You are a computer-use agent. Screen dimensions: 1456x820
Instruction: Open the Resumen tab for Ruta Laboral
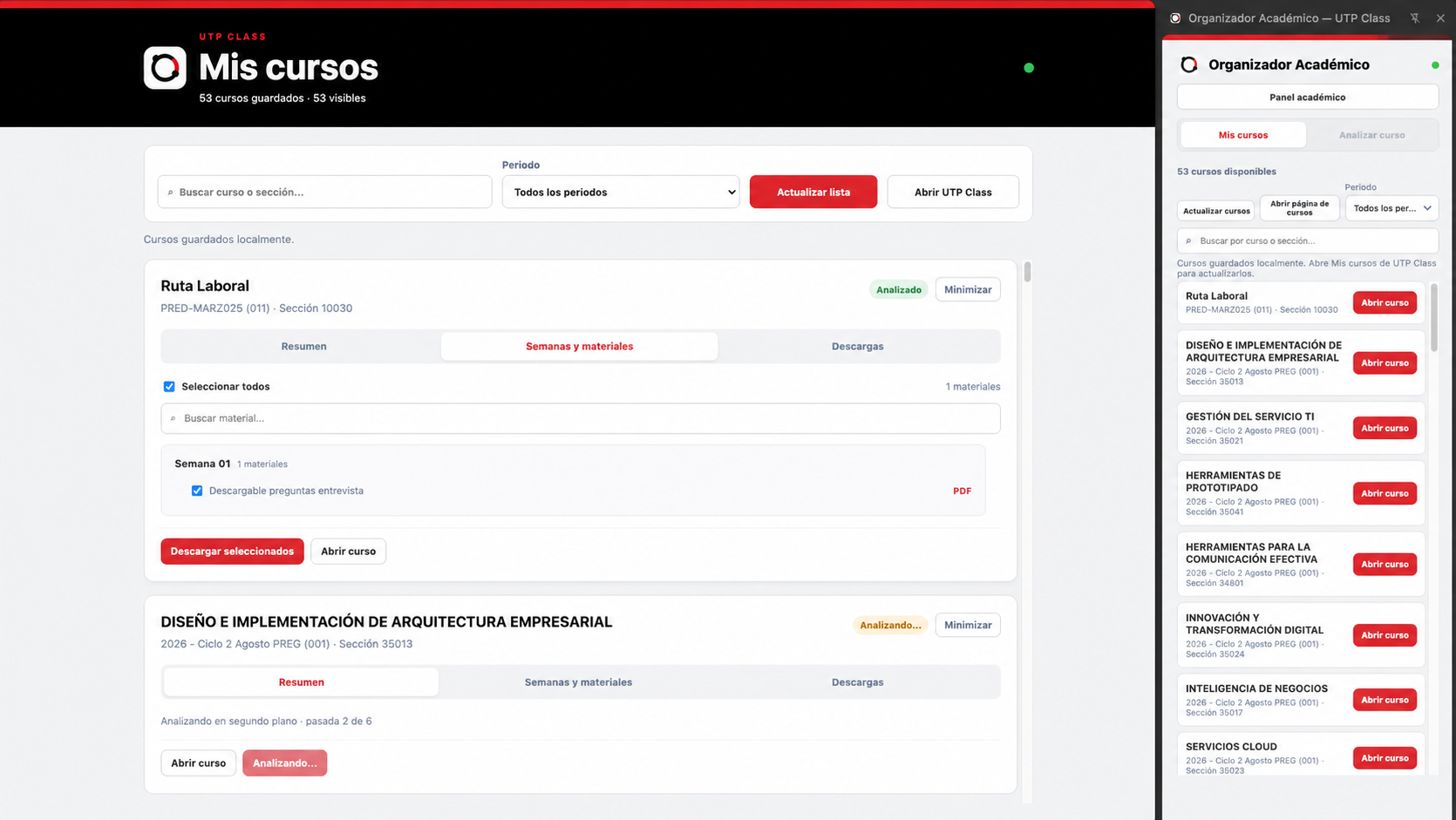point(303,346)
